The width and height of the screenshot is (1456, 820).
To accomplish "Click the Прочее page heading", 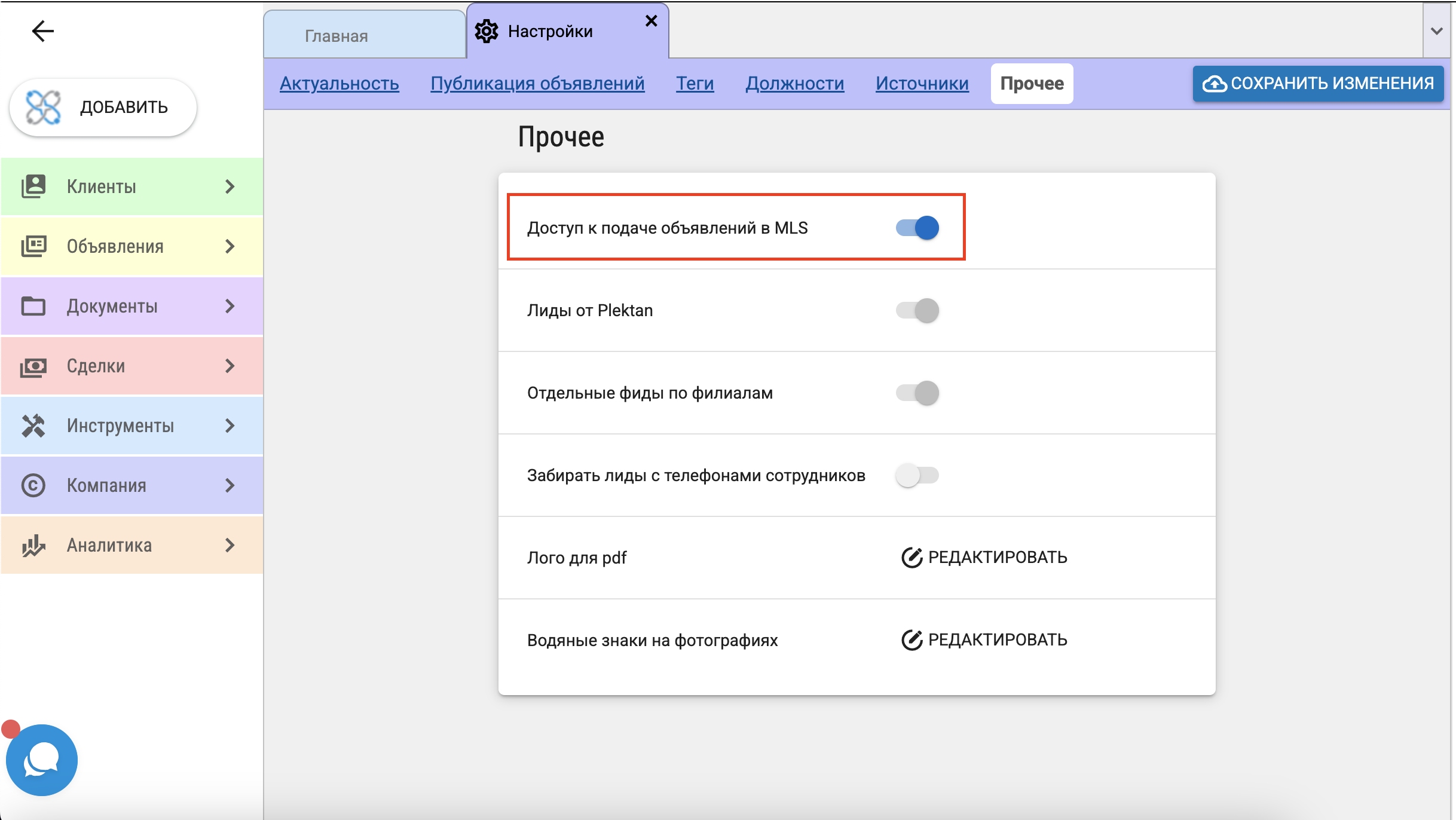I will pyautogui.click(x=561, y=137).
